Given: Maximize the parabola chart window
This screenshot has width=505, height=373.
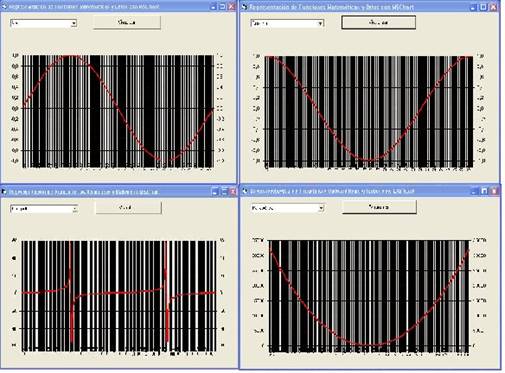Looking at the screenshot, I should [484, 191].
